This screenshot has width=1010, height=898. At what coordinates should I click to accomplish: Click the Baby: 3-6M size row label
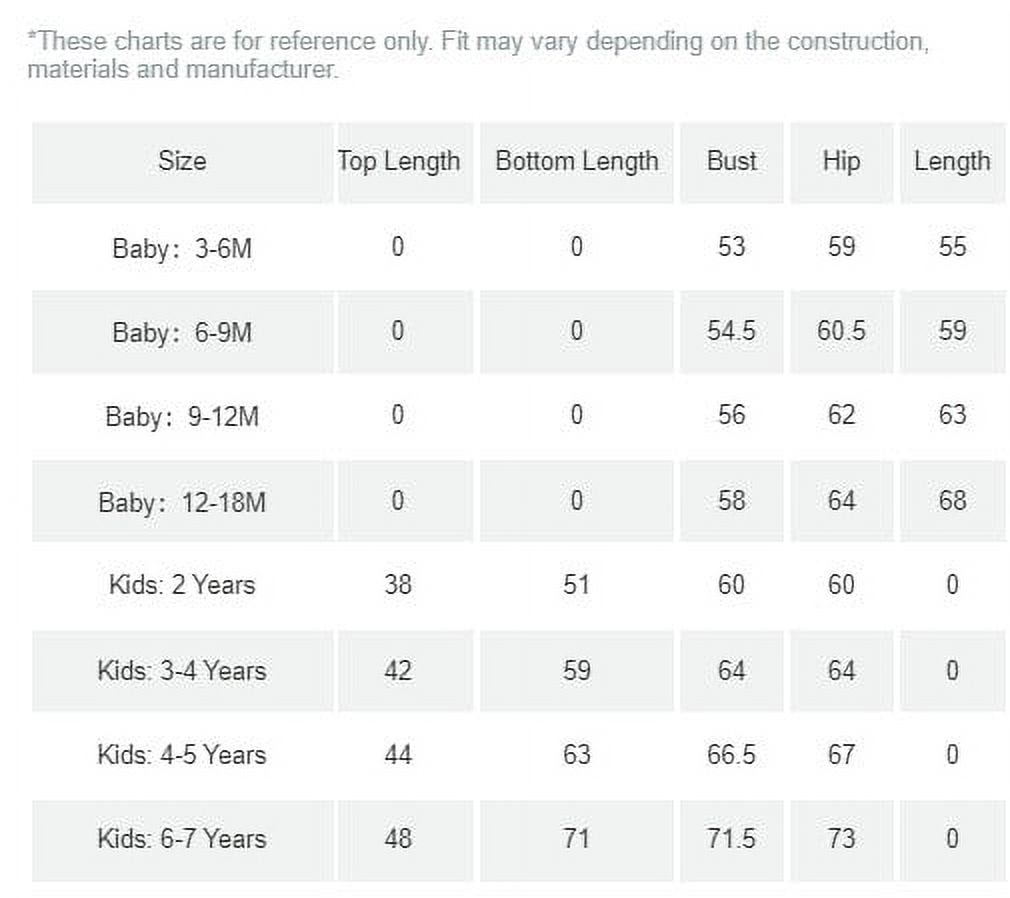tap(182, 248)
